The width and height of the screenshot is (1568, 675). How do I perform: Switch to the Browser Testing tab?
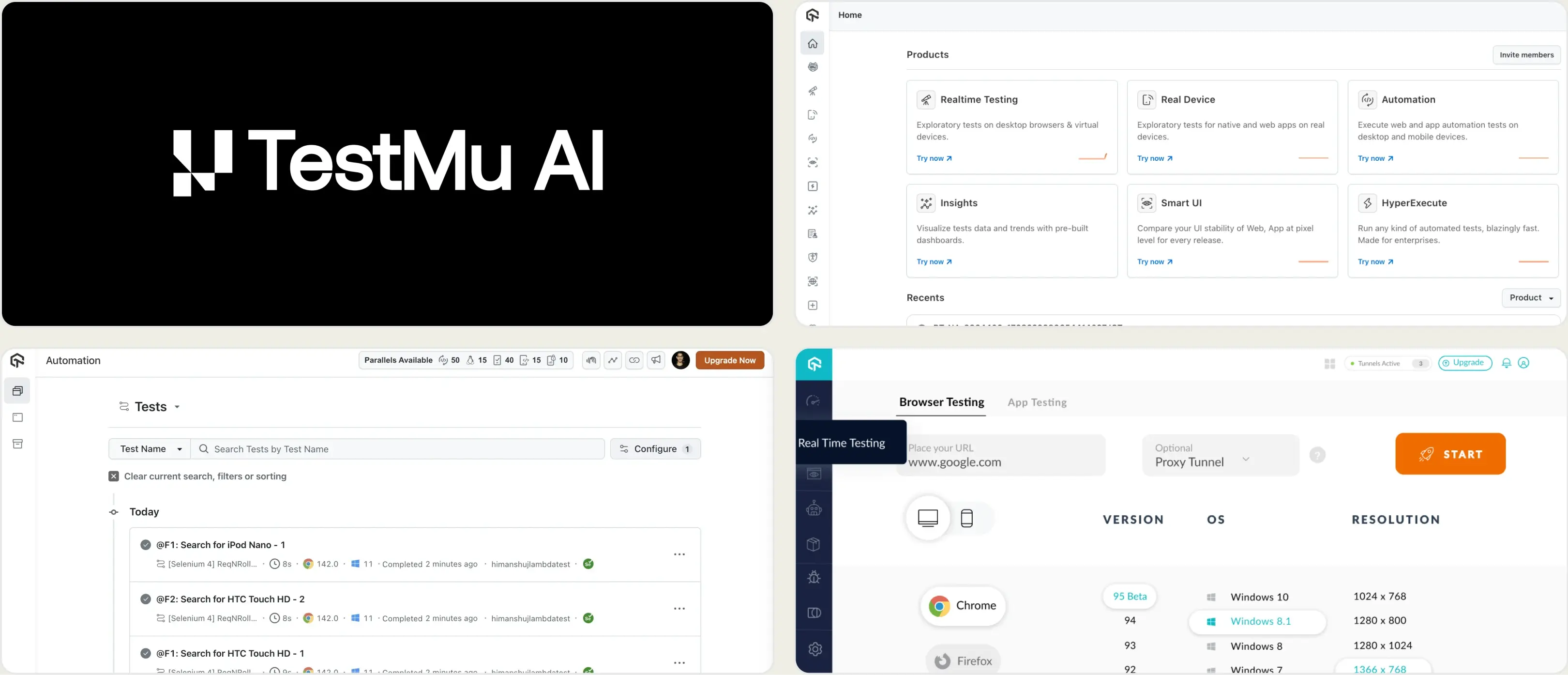tap(941, 402)
